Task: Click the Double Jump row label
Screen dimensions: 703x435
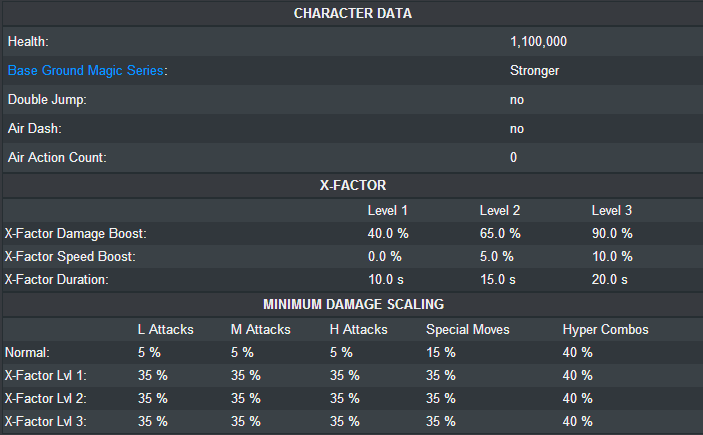Action: pyautogui.click(x=48, y=100)
